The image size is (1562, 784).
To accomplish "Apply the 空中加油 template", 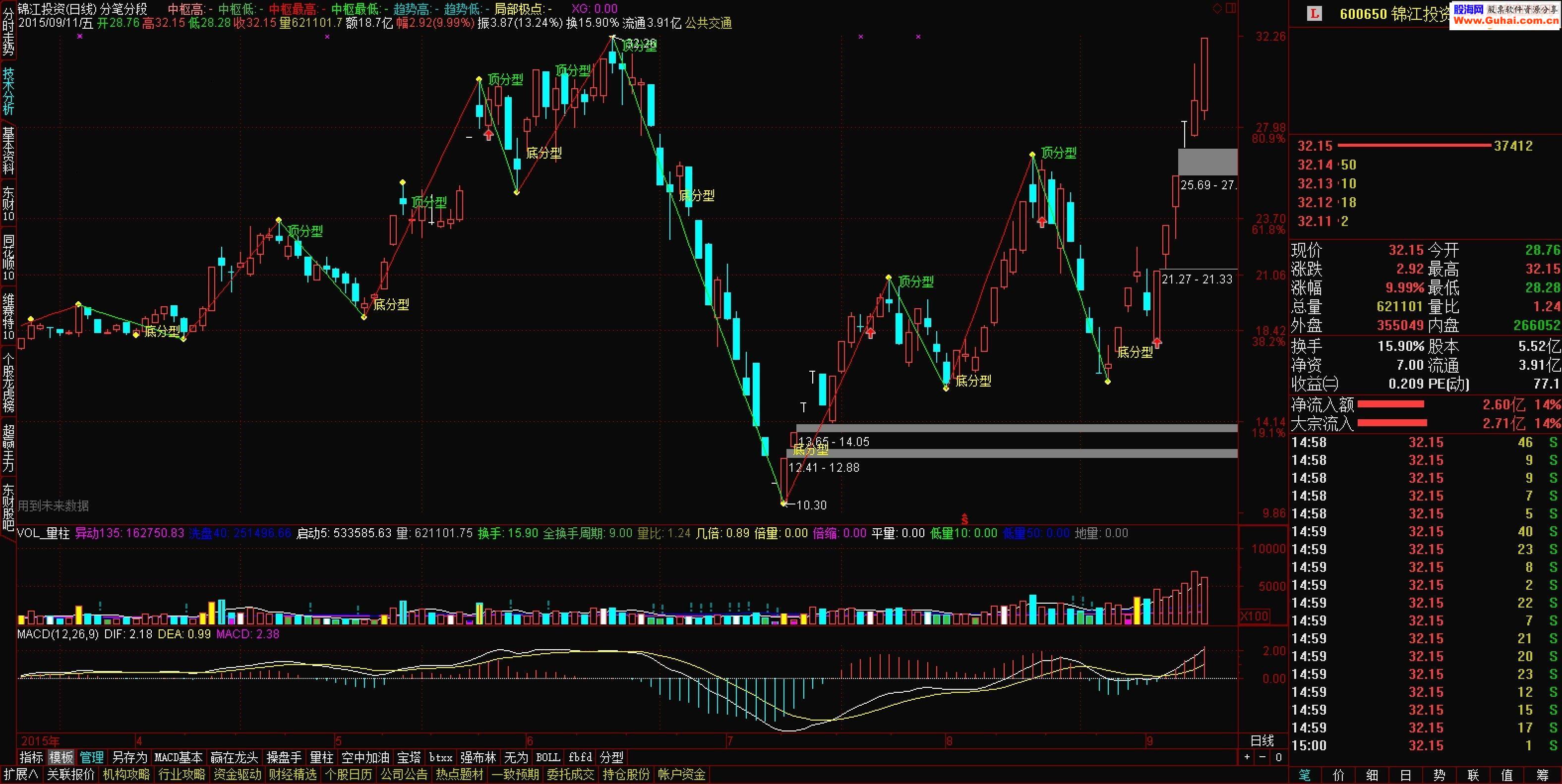I will 365,757.
